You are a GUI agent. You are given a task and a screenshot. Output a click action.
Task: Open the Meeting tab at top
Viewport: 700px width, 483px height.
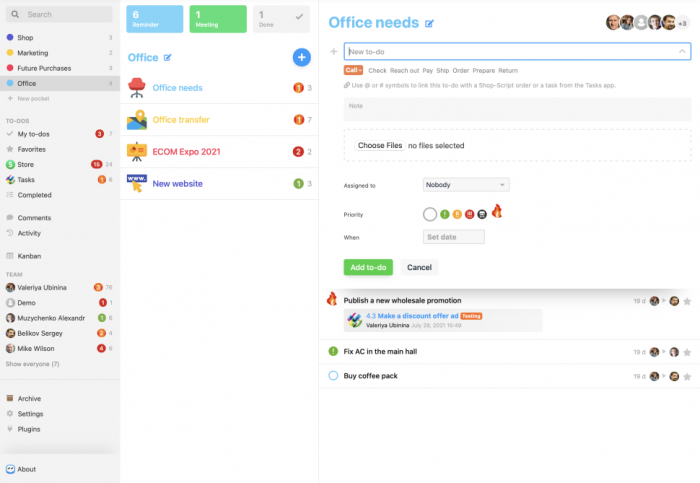coord(218,19)
